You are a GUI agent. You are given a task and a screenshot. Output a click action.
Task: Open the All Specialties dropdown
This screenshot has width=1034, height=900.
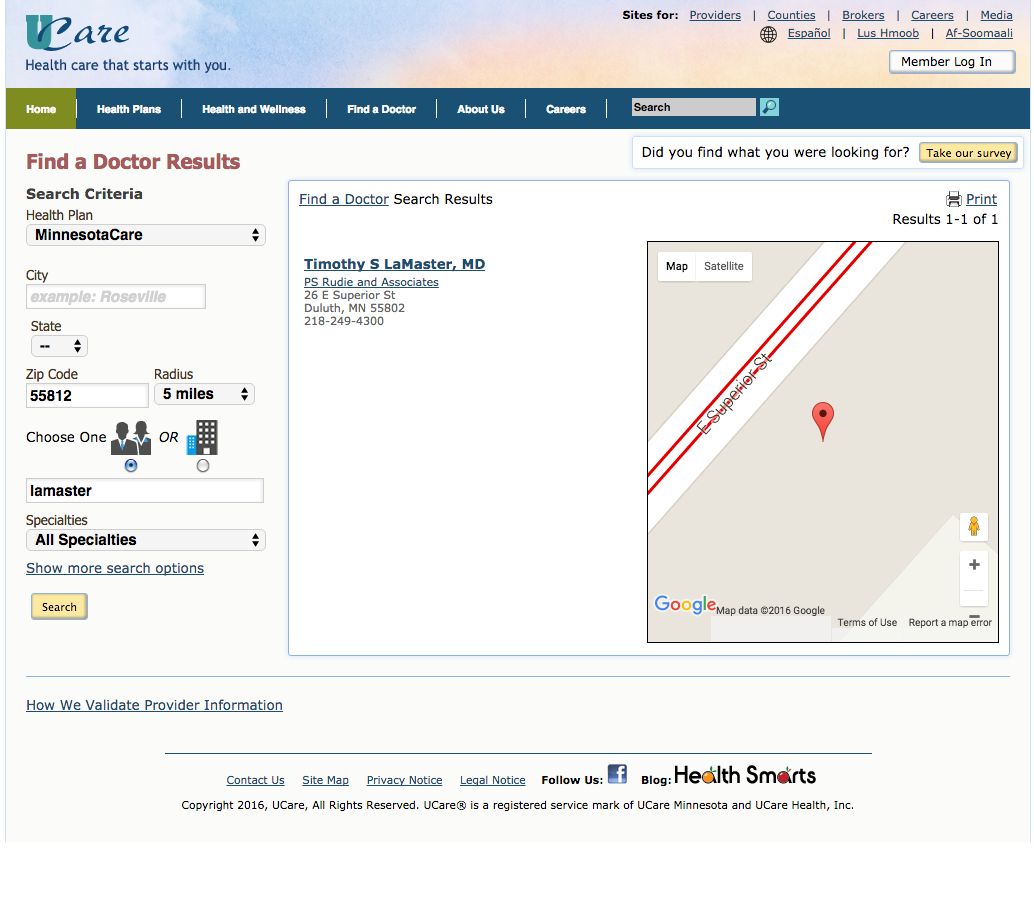[146, 540]
